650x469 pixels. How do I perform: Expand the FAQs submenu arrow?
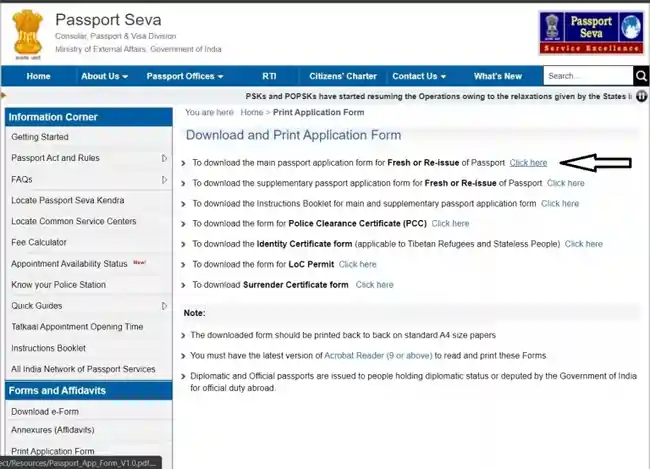coord(164,179)
